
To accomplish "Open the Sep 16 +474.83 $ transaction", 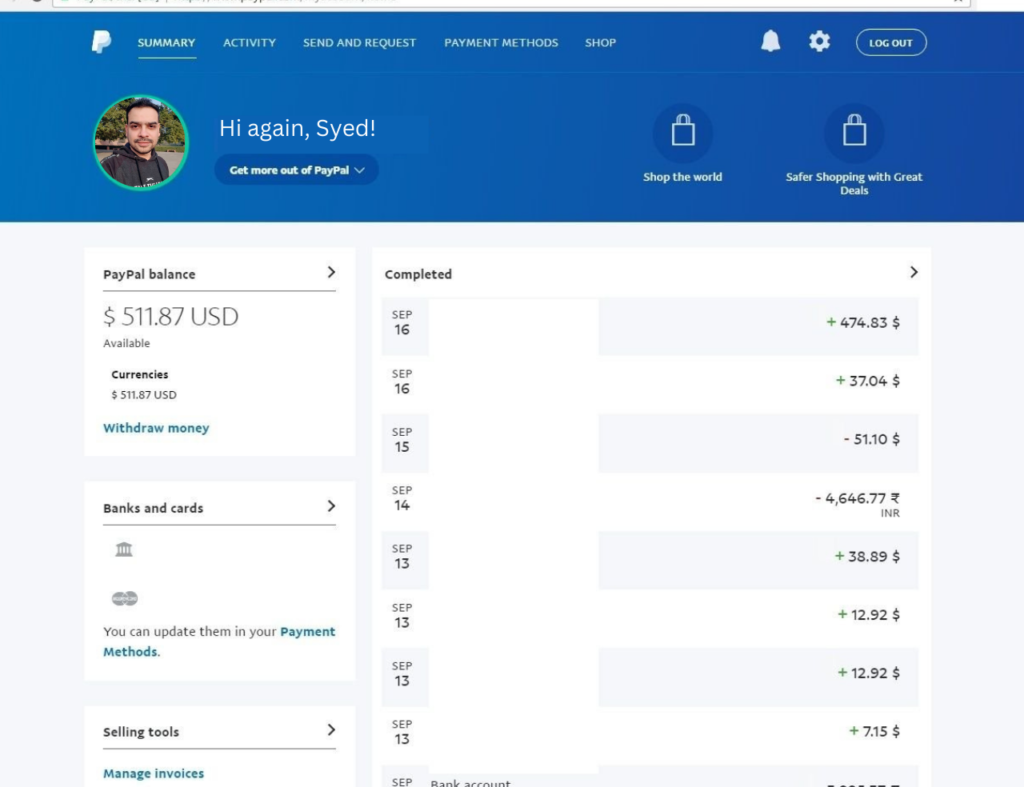I will pyautogui.click(x=650, y=327).
